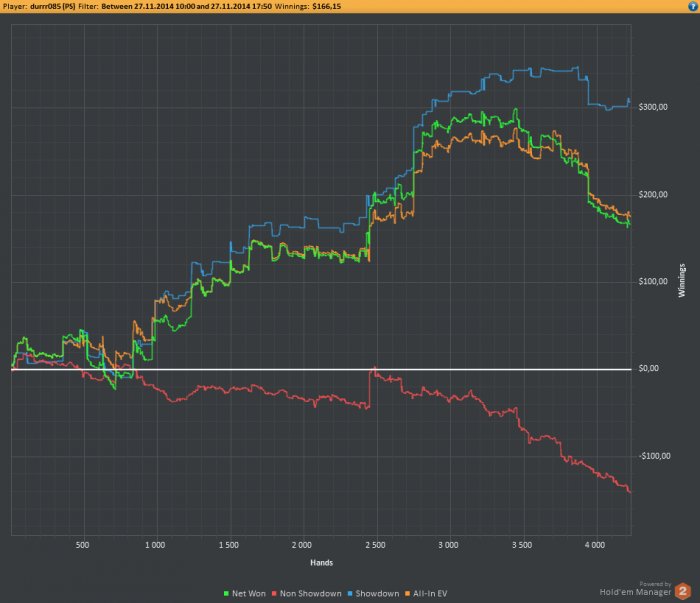Click the $300,00 axis label
This screenshot has height=603, width=700.
pyautogui.click(x=653, y=107)
